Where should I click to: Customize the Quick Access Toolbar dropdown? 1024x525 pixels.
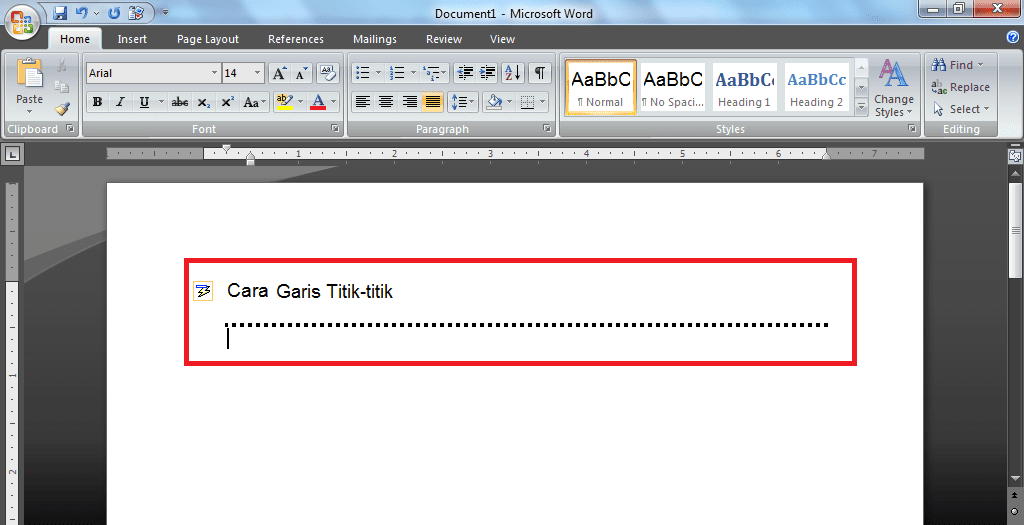(165, 12)
